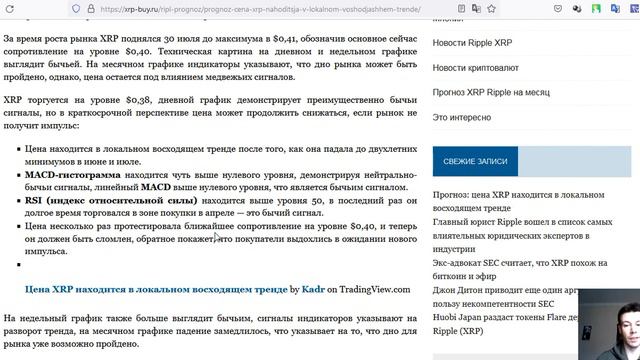Viewport: 640px width, 360px height.
Task: Open the Это интересно category
Action: coord(462,118)
